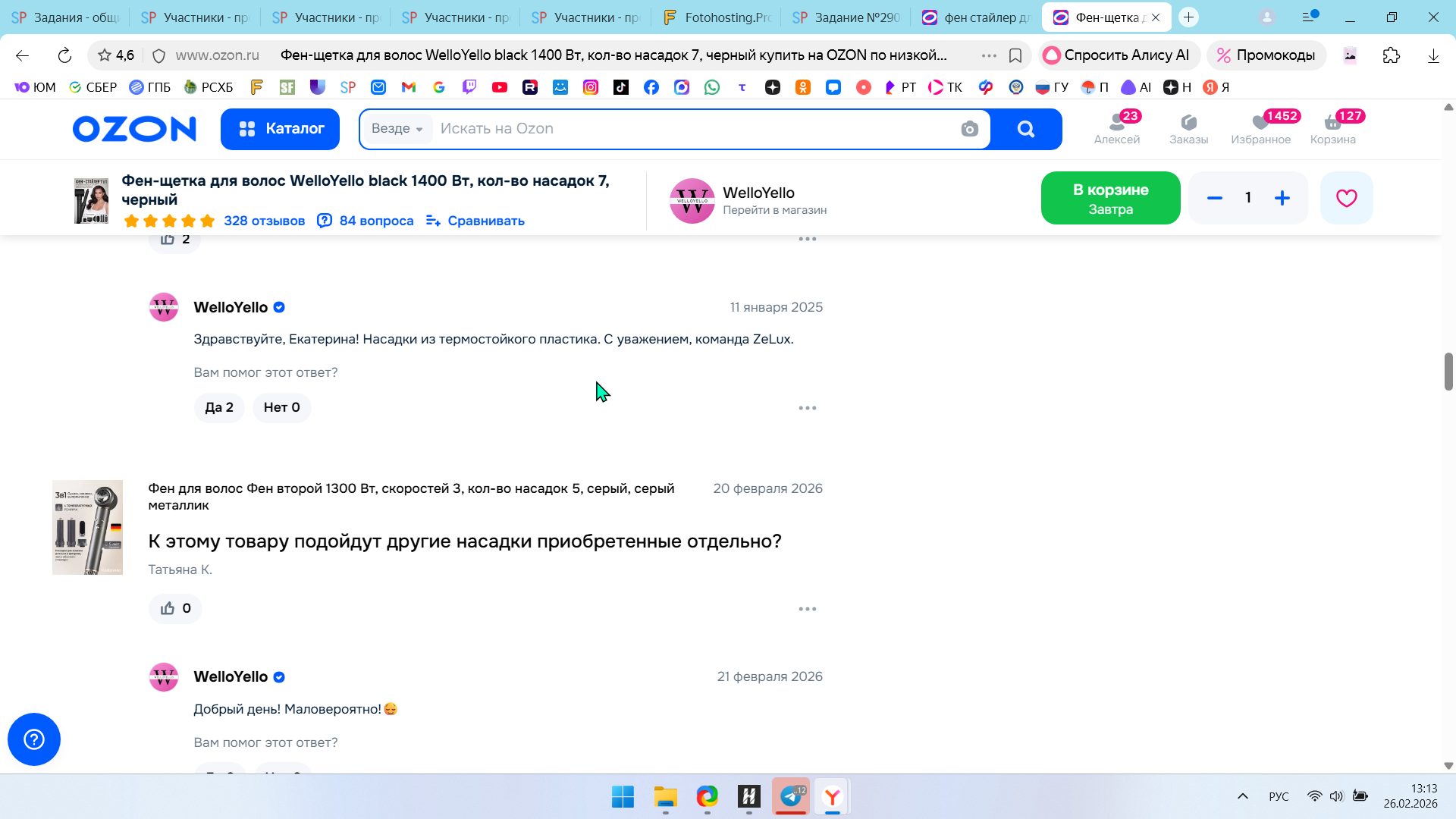Open the Корзина cart icon
This screenshot has width=1456, height=819.
[x=1332, y=128]
